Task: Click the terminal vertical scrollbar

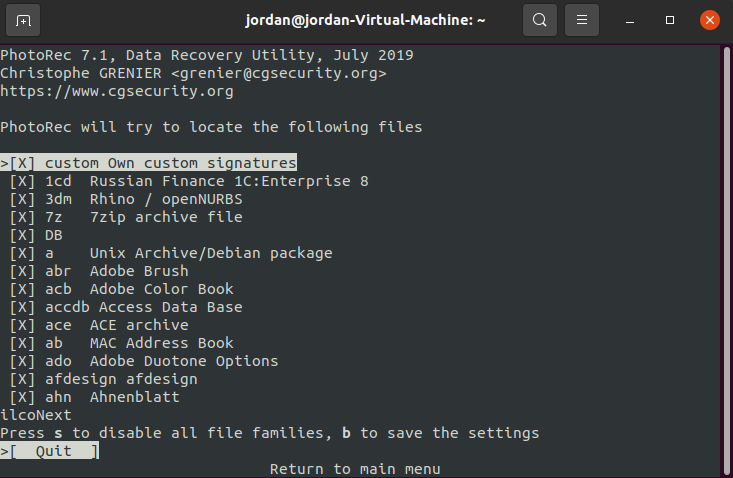Action: coord(726,260)
